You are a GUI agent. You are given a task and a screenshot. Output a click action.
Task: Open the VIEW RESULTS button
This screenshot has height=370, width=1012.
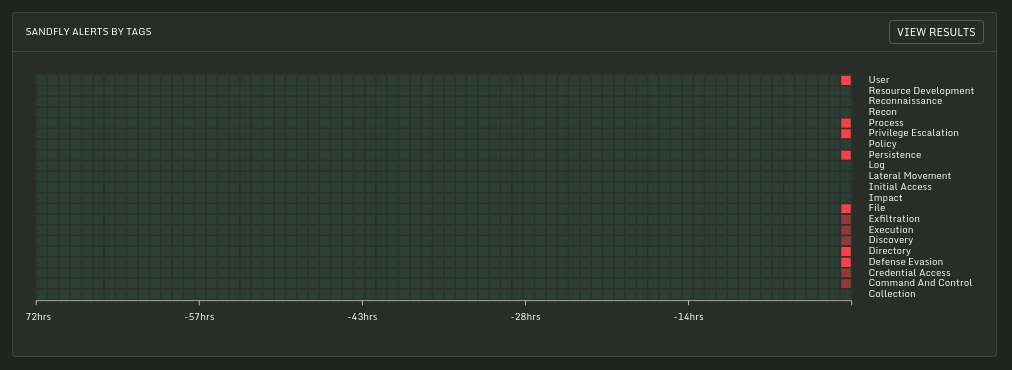[x=936, y=32]
